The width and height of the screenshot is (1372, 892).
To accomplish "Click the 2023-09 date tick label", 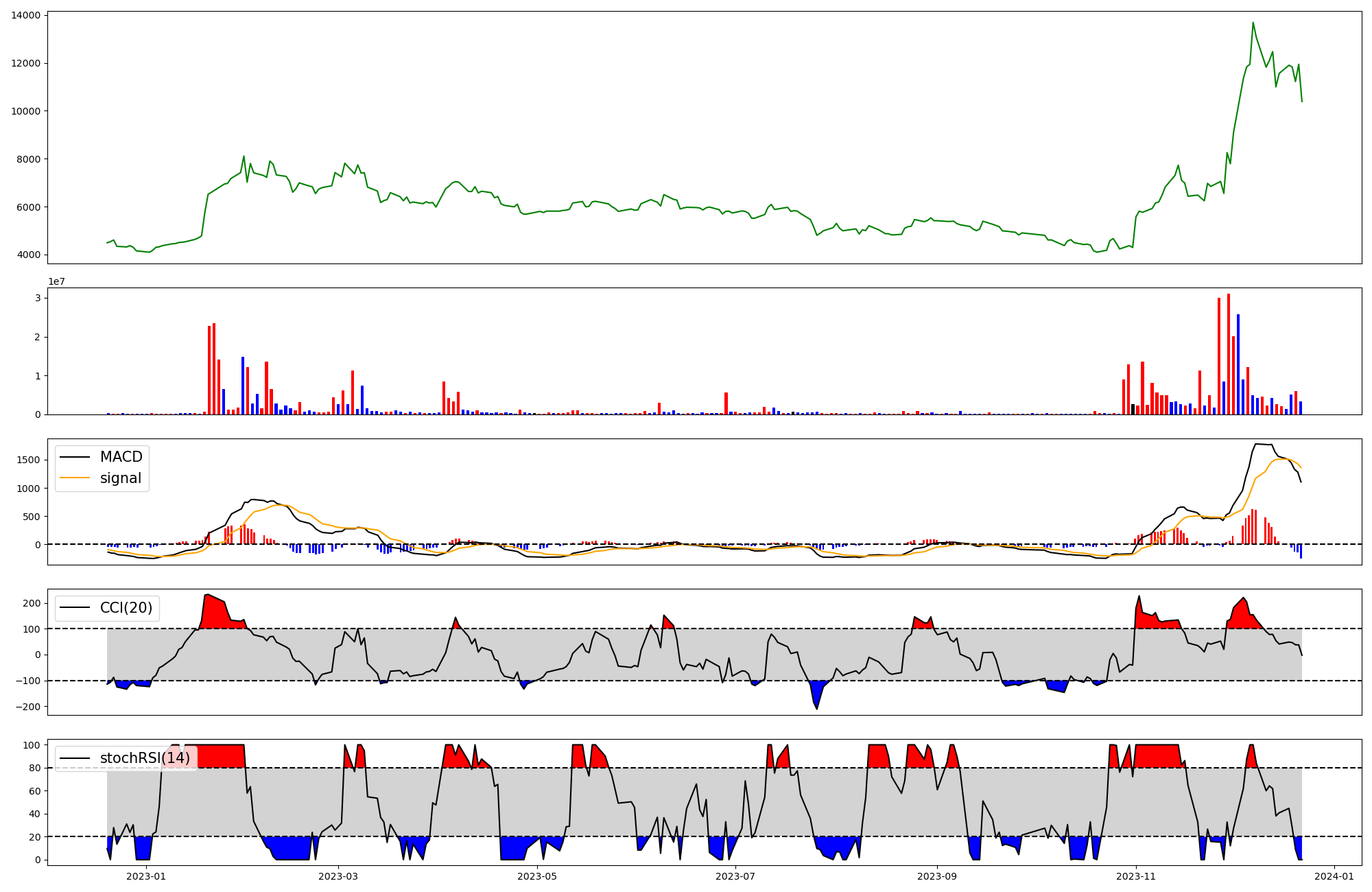I will point(937,876).
